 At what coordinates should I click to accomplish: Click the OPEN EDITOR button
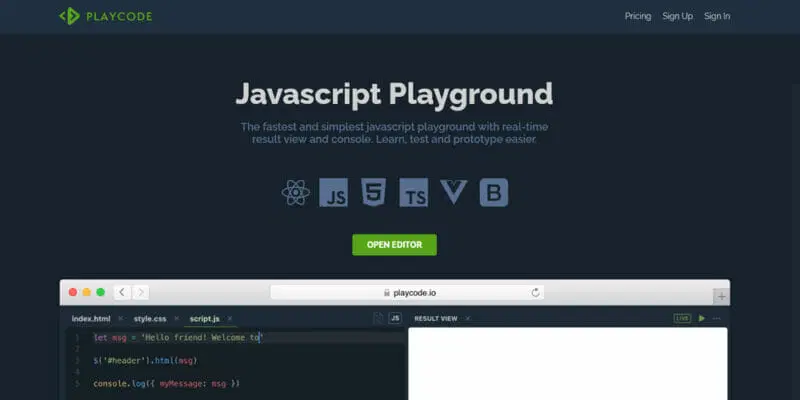coord(394,245)
